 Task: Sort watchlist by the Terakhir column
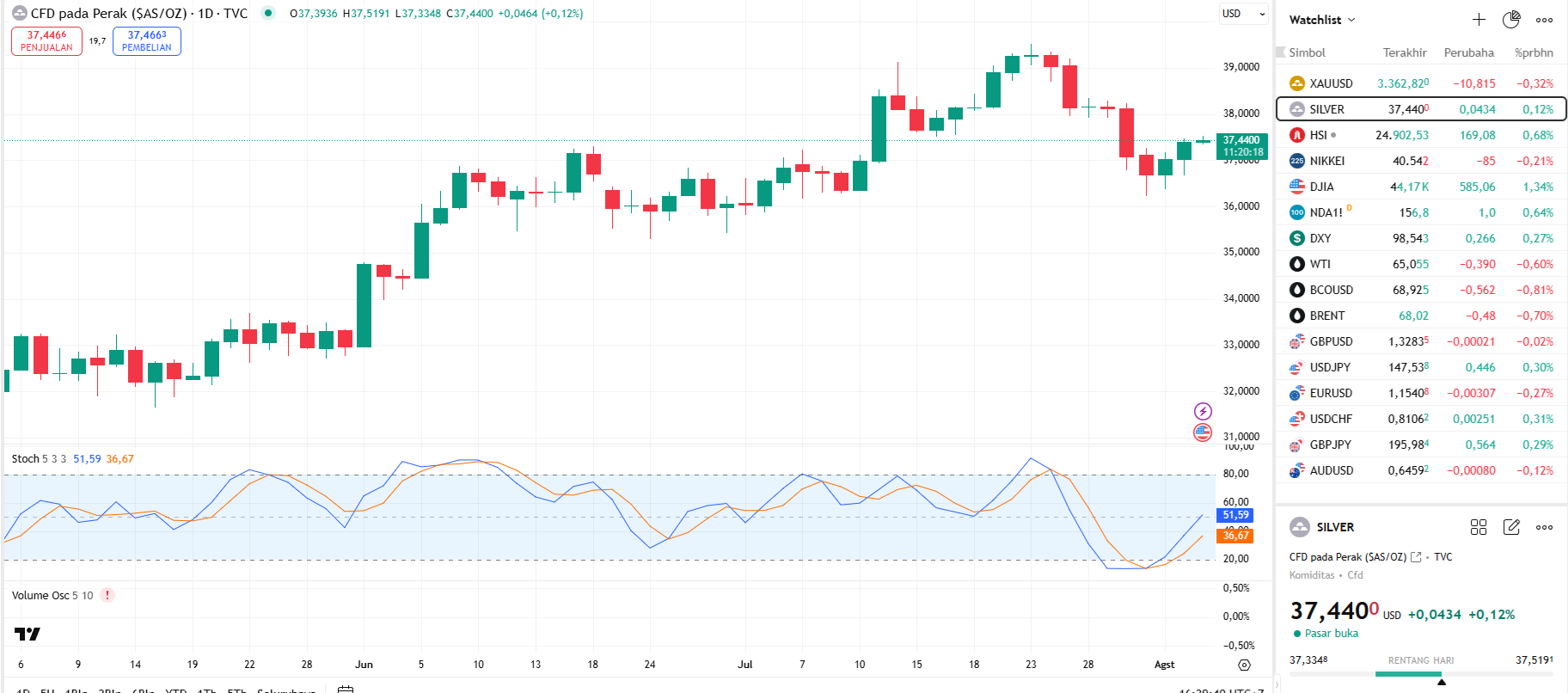click(x=1404, y=52)
